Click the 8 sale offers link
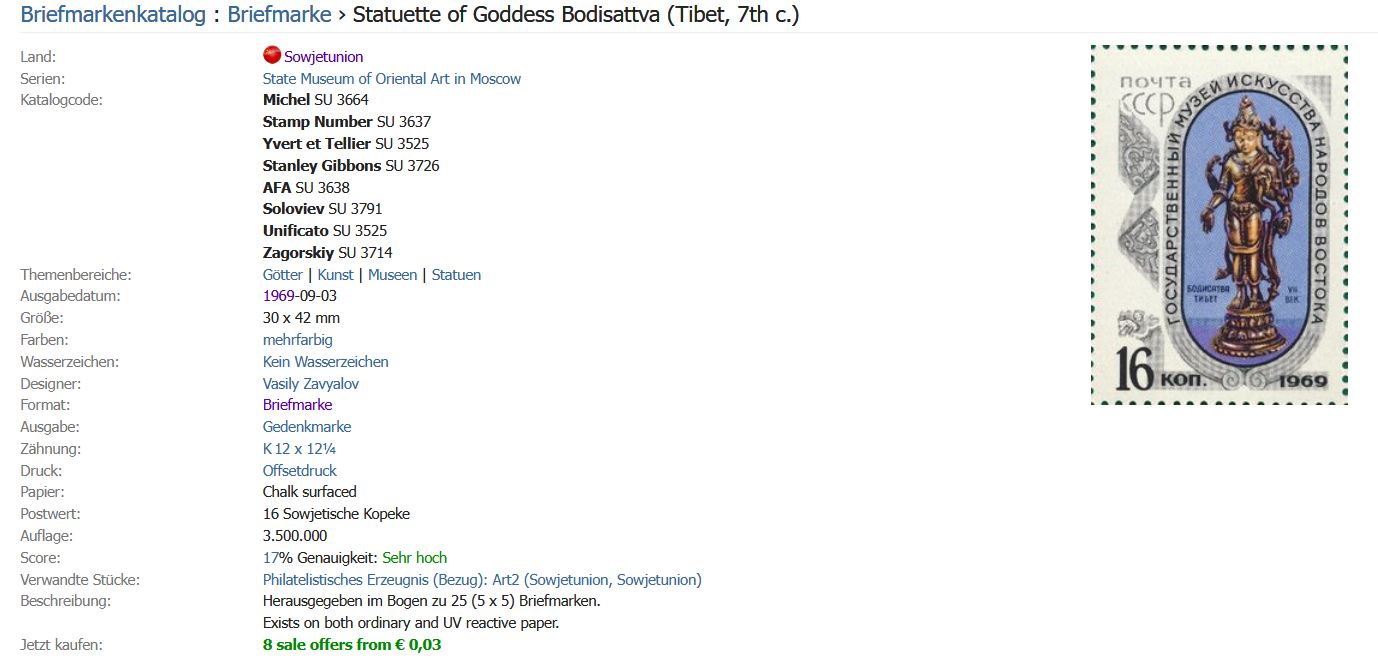The height and width of the screenshot is (664, 1378). 351,645
